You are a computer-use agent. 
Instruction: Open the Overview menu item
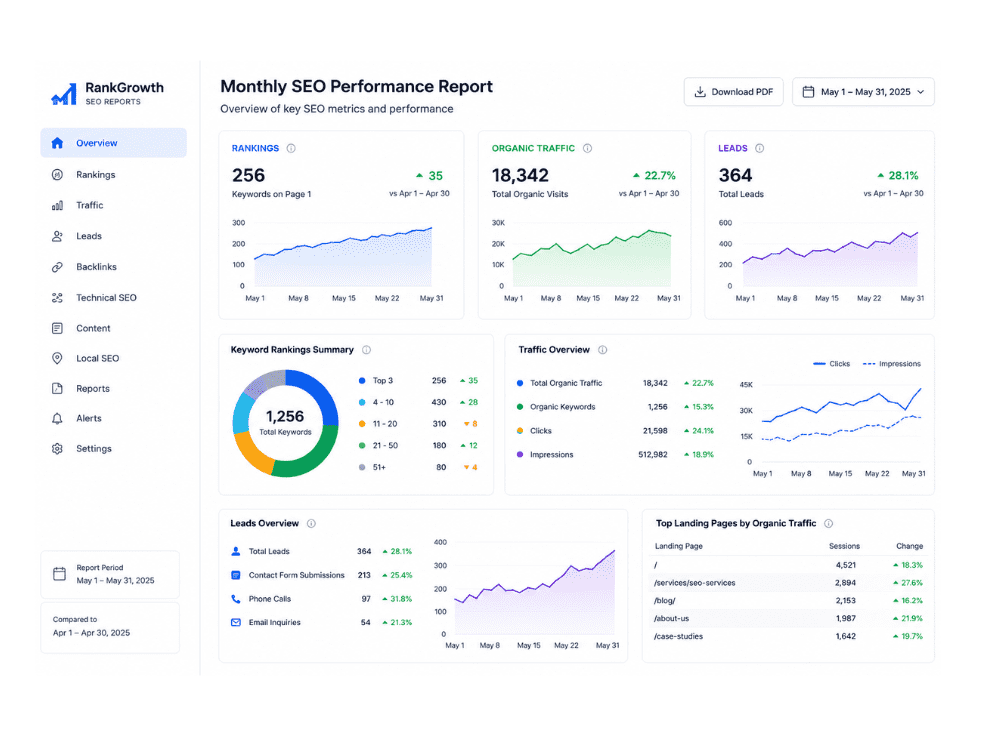114,143
